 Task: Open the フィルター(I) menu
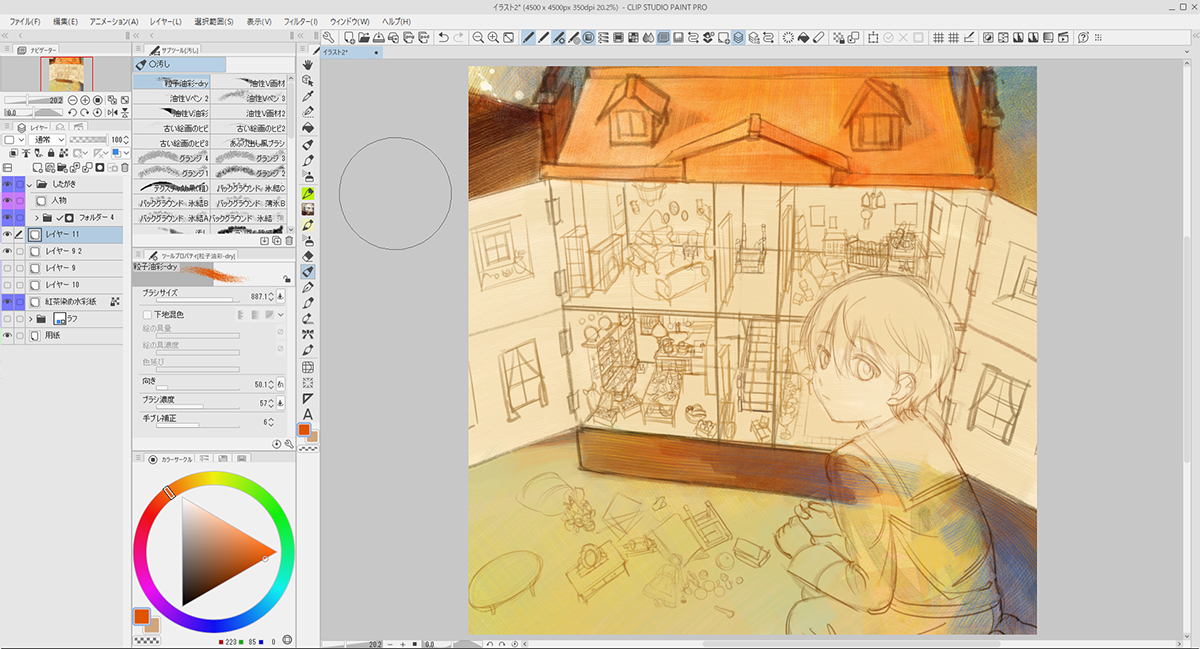[x=300, y=21]
